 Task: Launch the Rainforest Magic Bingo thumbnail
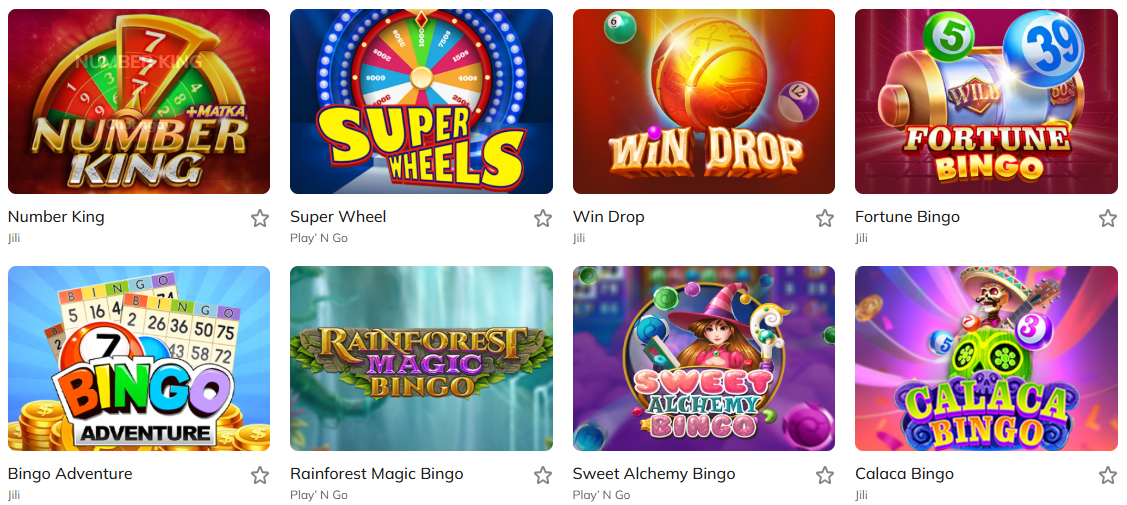tap(421, 358)
